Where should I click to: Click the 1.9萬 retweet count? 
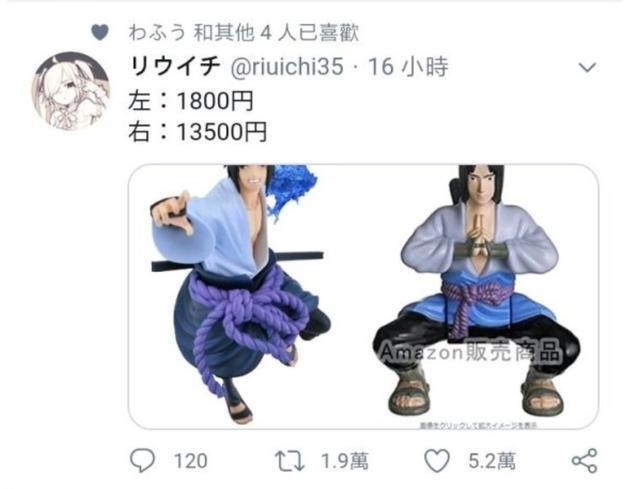click(x=344, y=461)
